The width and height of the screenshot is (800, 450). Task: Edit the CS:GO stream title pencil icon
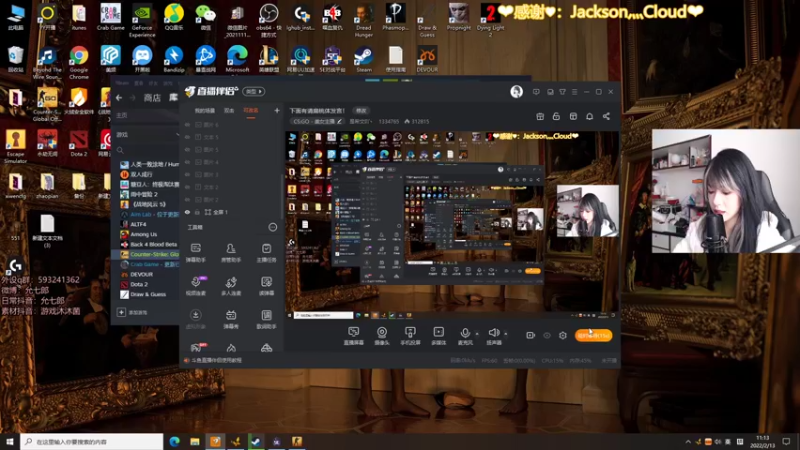[x=339, y=121]
